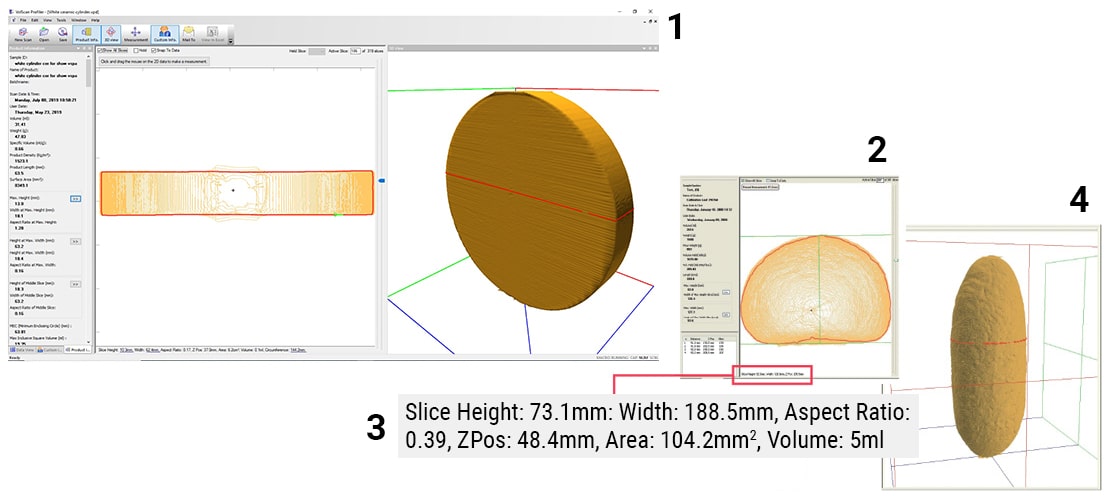Open a file with the Open icon
This screenshot has width=1110, height=496.
coord(44,34)
